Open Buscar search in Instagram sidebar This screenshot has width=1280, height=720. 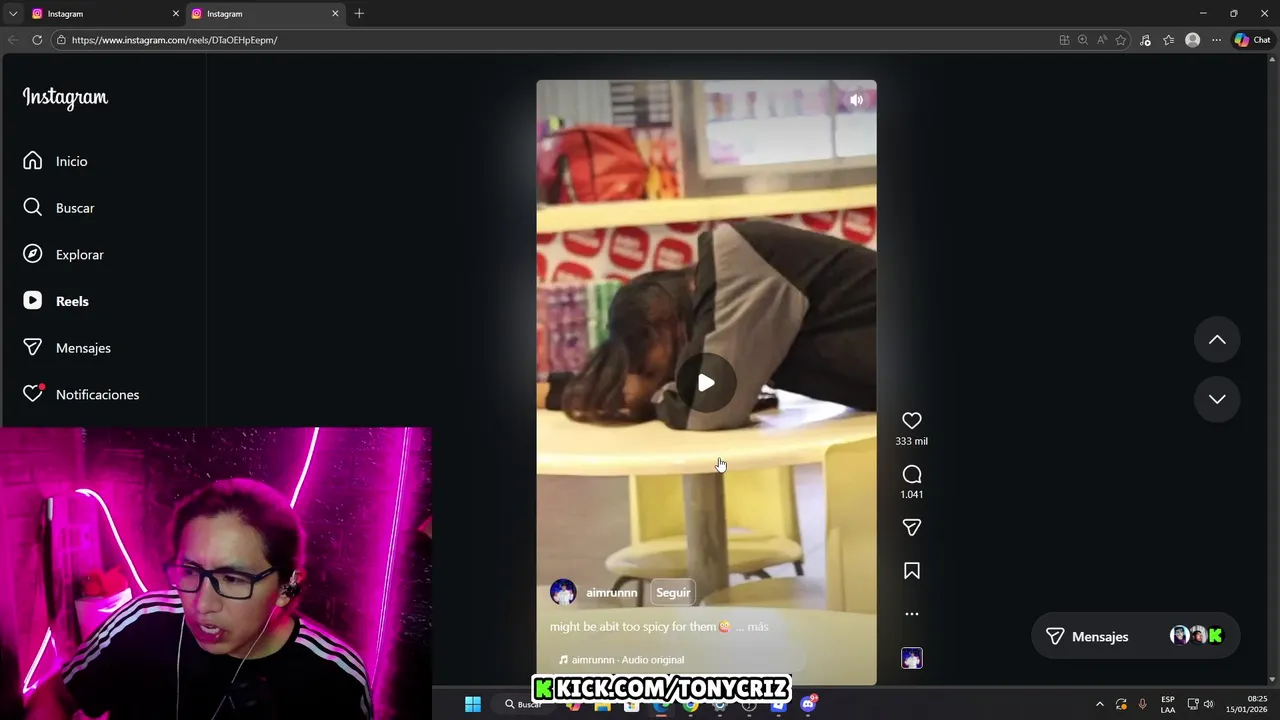(60, 208)
